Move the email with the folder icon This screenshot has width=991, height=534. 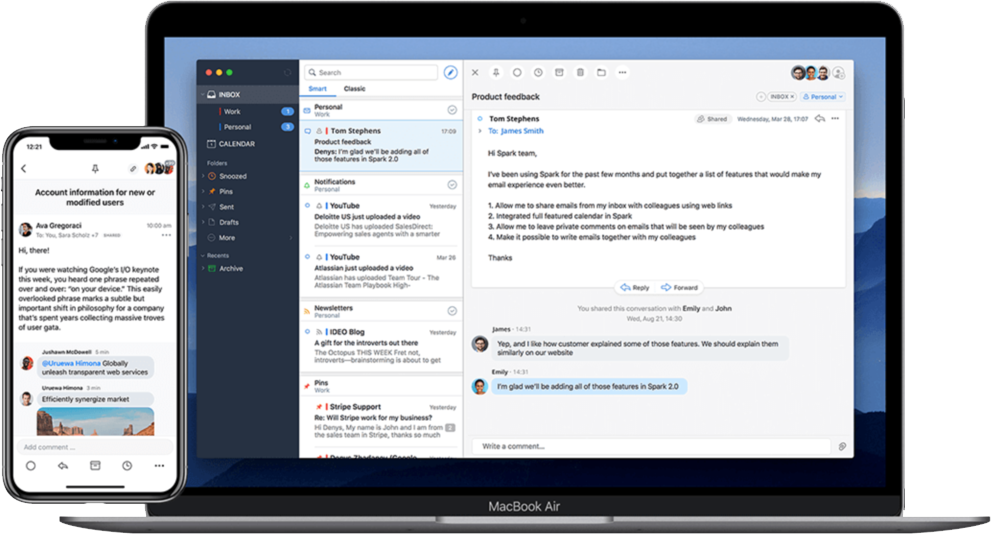[x=601, y=73]
